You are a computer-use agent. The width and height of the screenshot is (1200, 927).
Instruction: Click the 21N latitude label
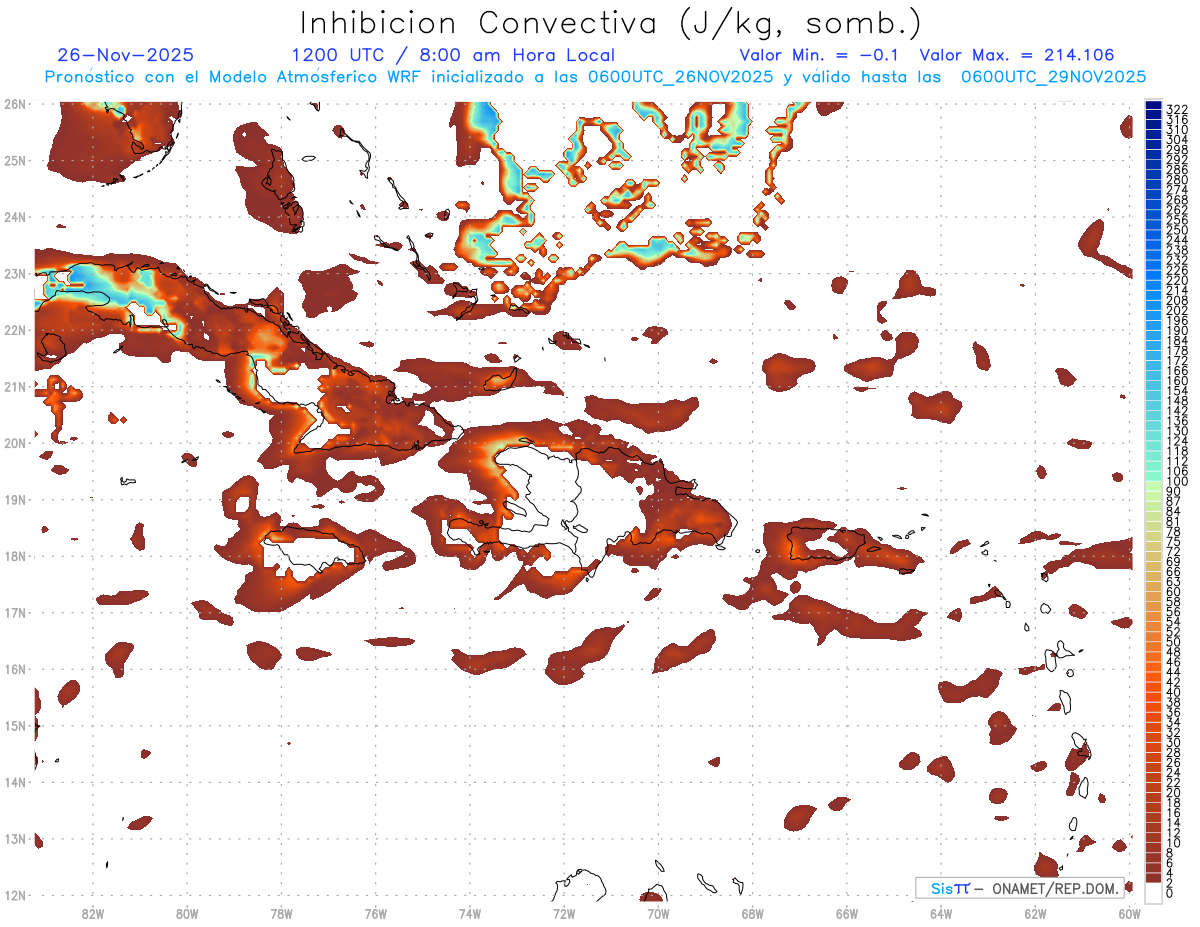point(15,386)
